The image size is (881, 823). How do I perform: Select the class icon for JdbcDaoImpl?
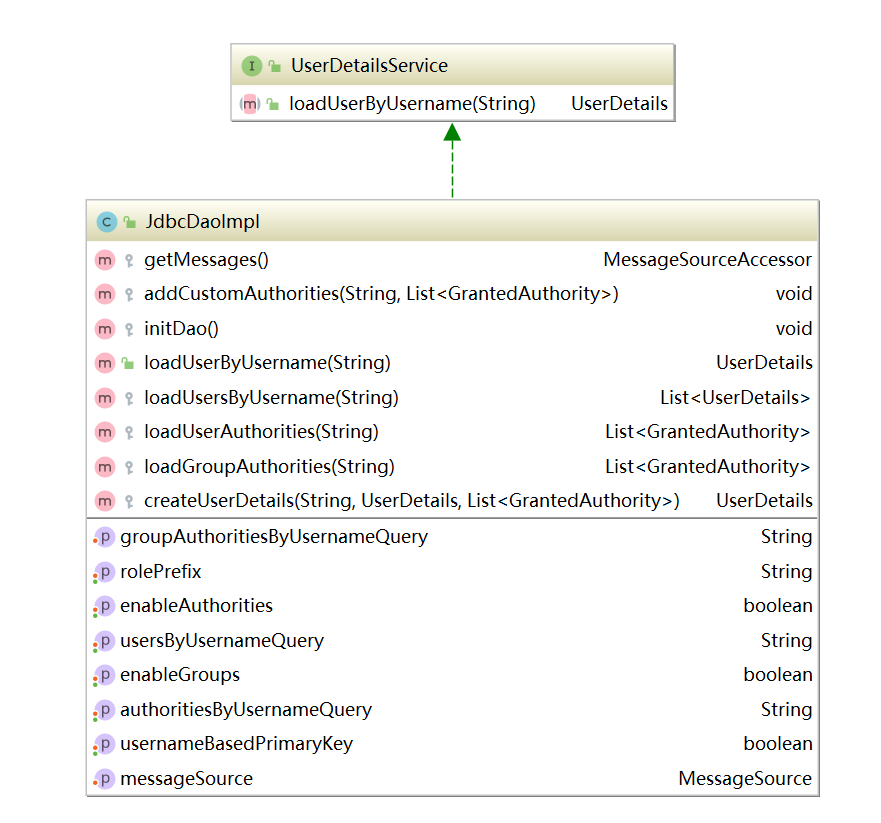tap(106, 222)
